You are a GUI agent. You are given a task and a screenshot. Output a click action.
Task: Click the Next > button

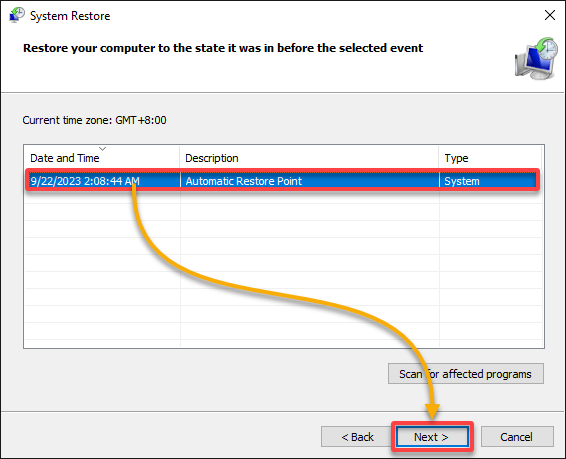click(x=432, y=437)
